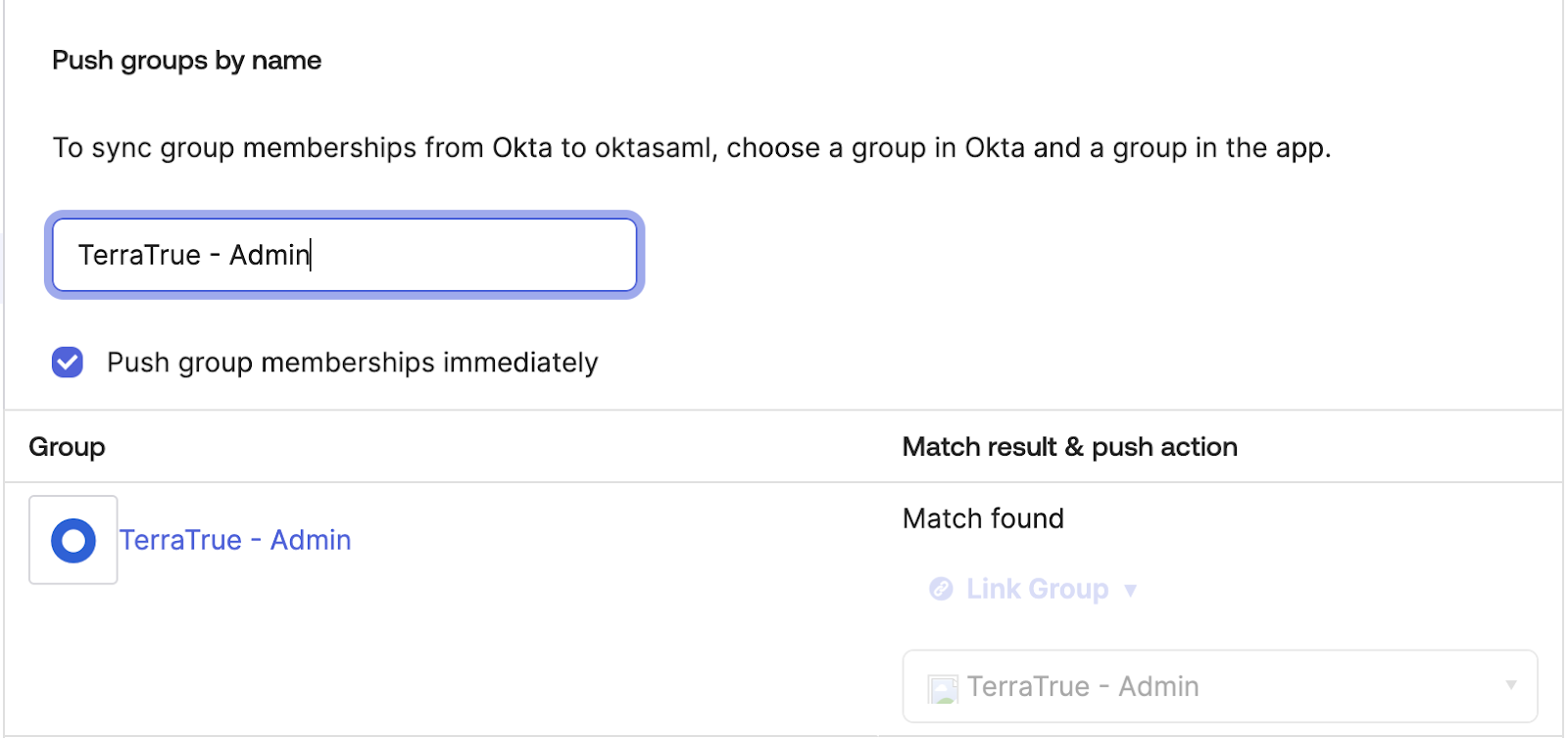Screen dimensions: 1568x738
Task: Click the gray arrow at selector's right edge
Action: click(1511, 685)
